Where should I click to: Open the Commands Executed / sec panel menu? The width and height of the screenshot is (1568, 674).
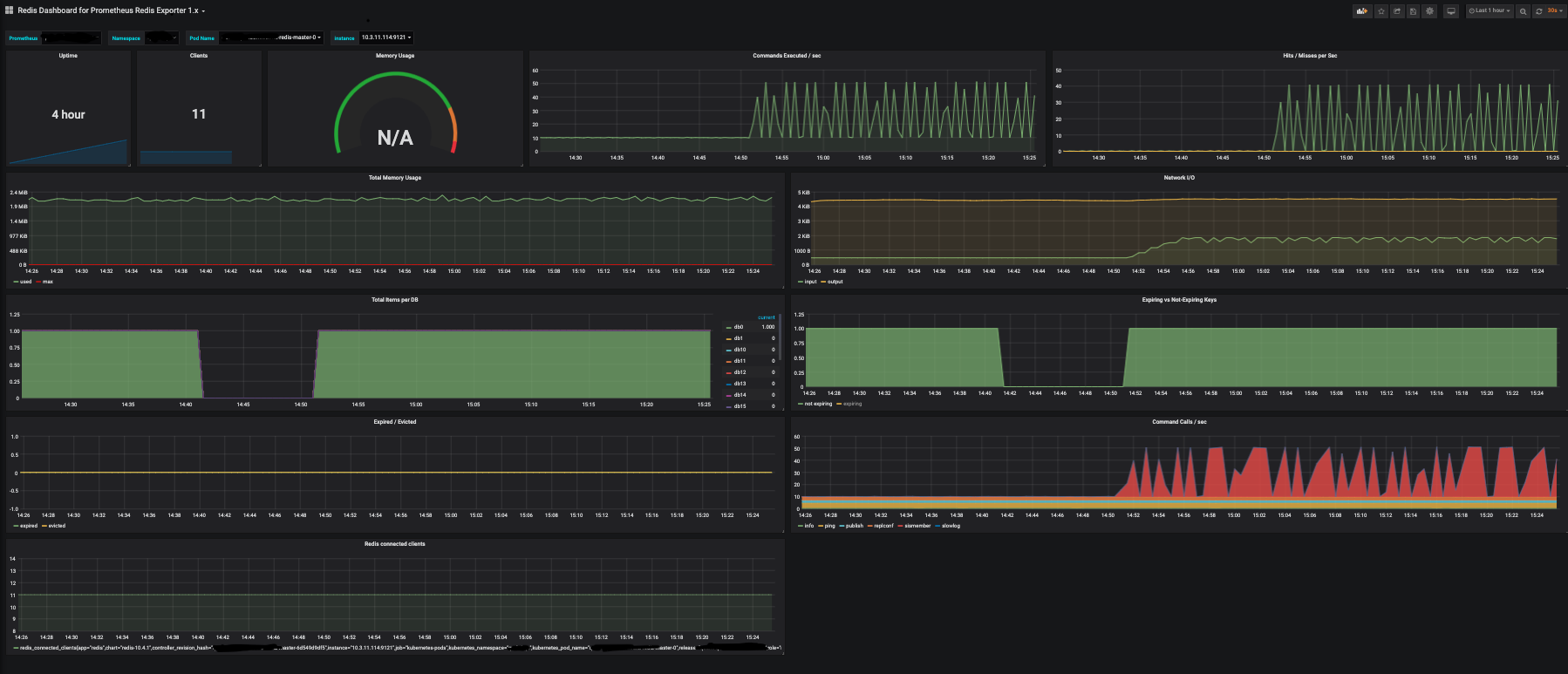pyautogui.click(x=786, y=56)
